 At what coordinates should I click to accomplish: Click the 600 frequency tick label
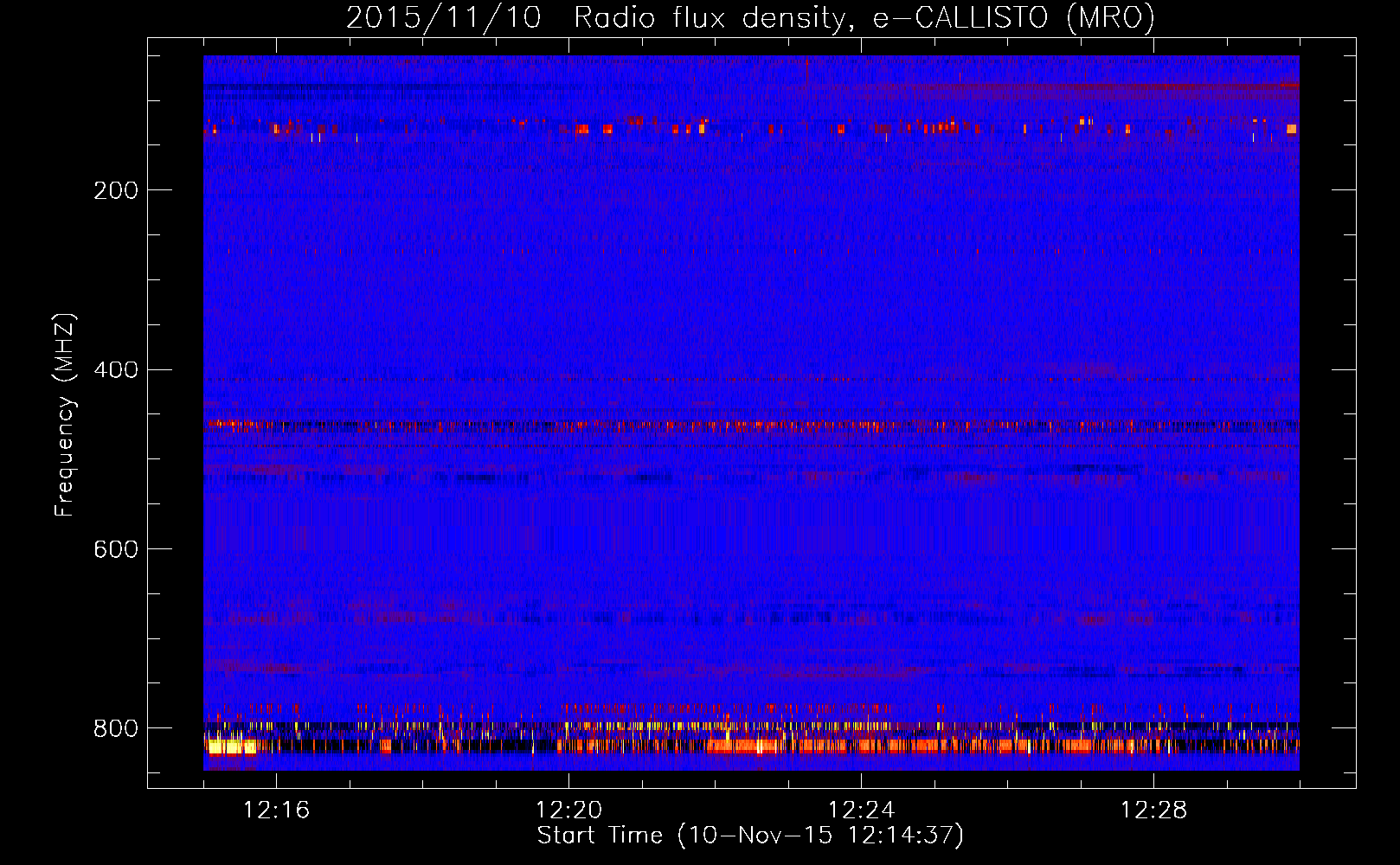116,549
